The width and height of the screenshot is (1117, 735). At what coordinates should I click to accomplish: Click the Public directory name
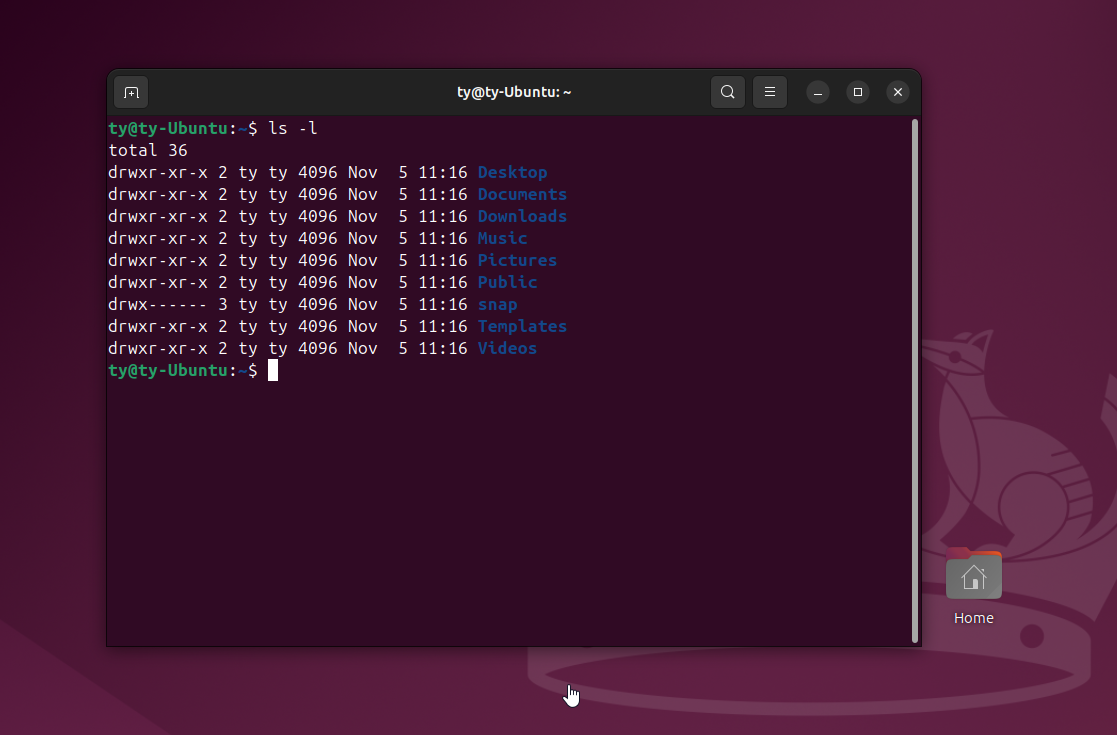[x=507, y=283]
